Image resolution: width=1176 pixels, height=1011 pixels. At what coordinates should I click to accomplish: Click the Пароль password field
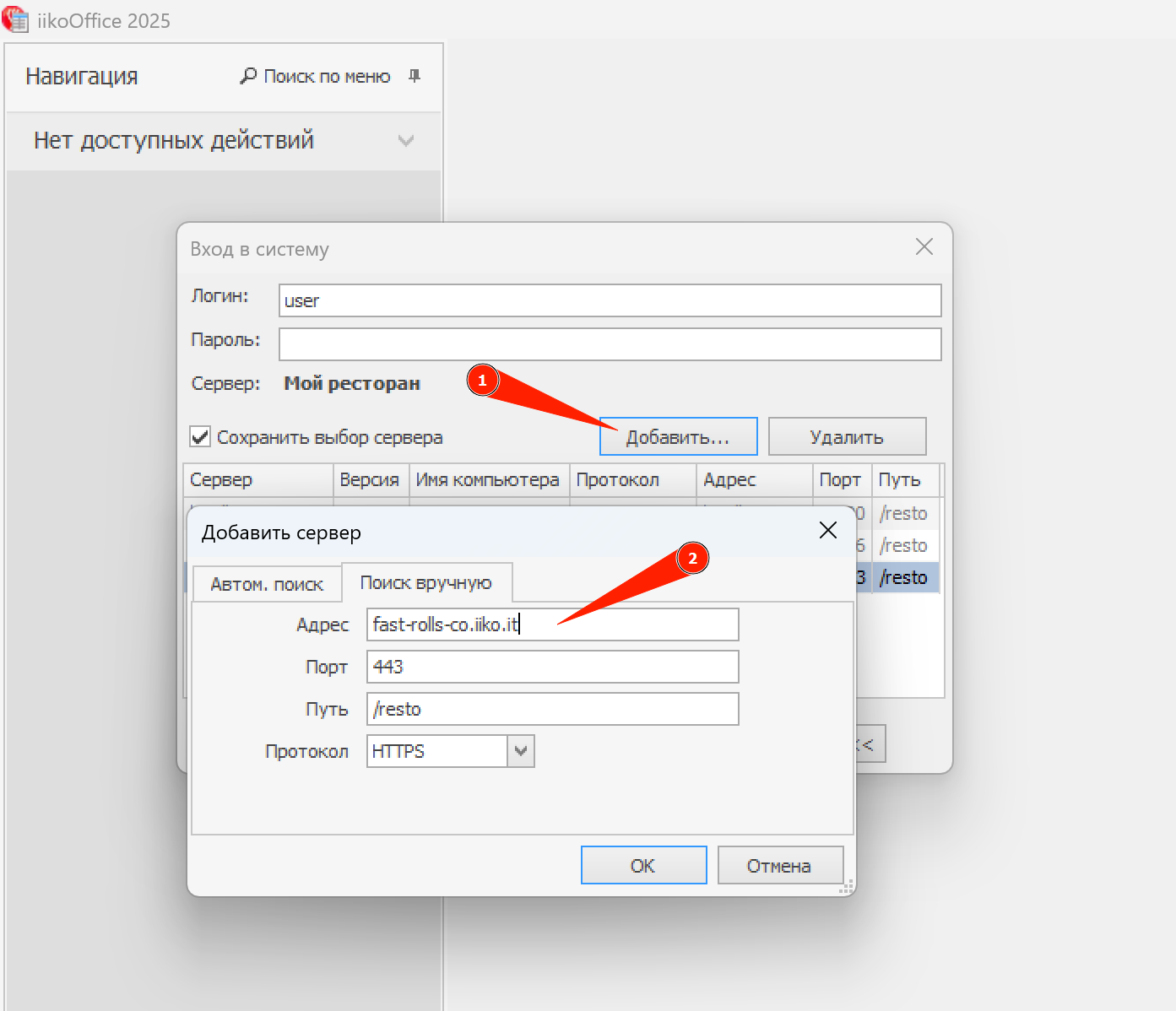tap(610, 344)
